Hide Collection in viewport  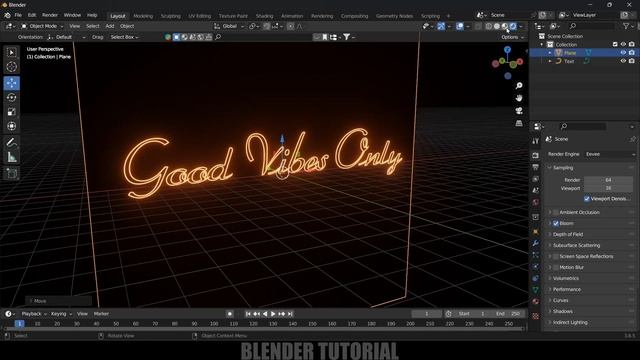click(623, 44)
